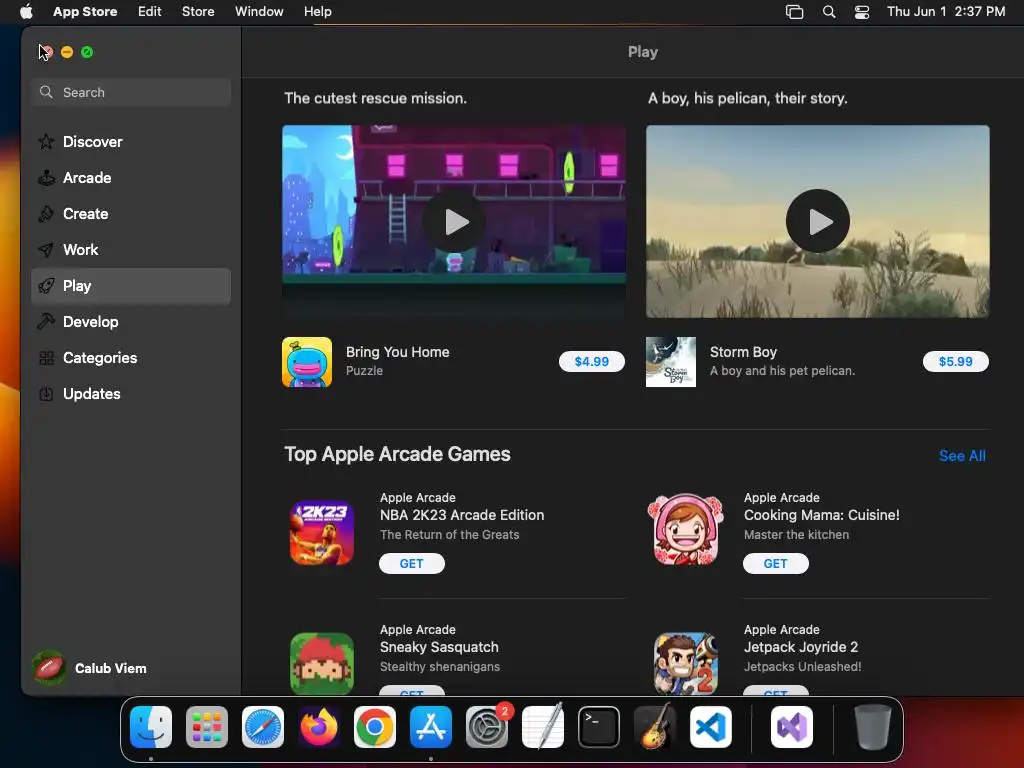Launch Safari from the Dock
The width and height of the screenshot is (1024, 768).
[x=263, y=727]
